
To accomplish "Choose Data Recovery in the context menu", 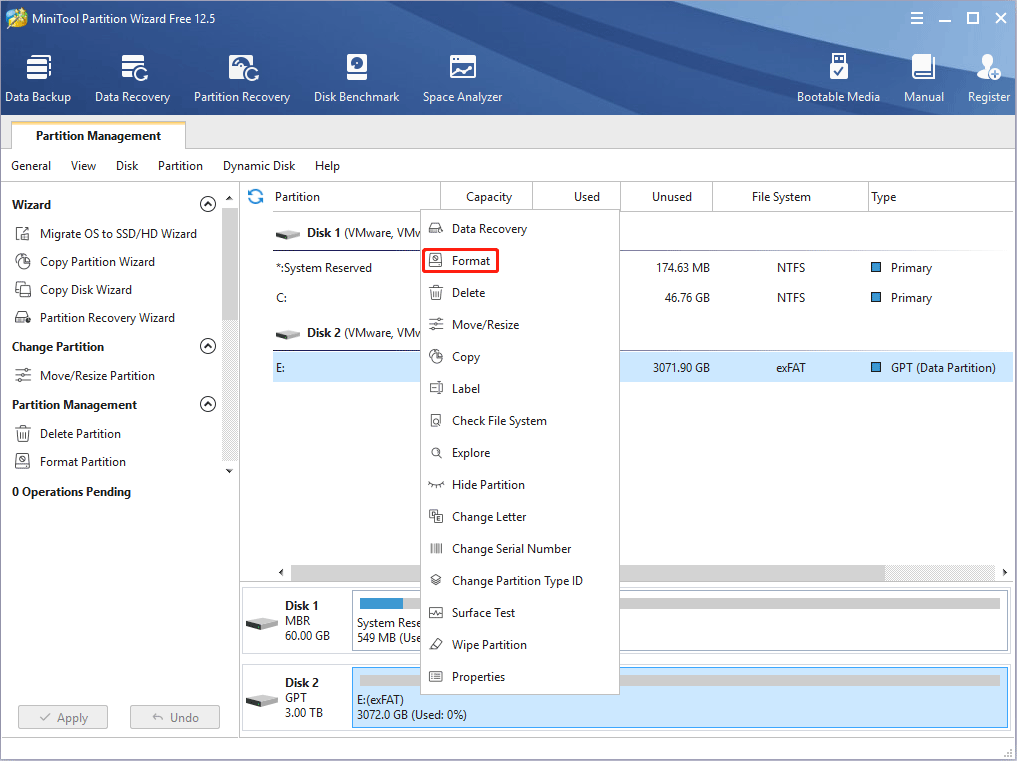I will pos(520,228).
